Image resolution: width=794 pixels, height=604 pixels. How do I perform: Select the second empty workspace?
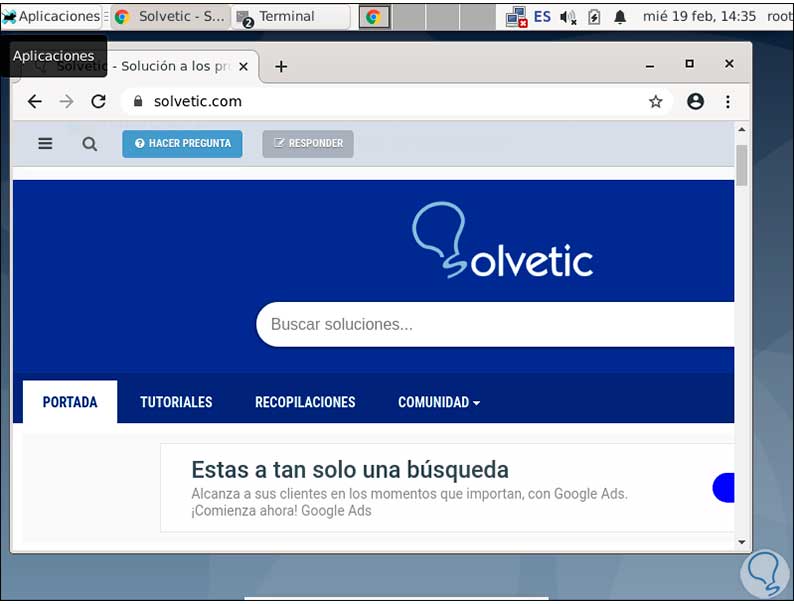[x=443, y=17]
